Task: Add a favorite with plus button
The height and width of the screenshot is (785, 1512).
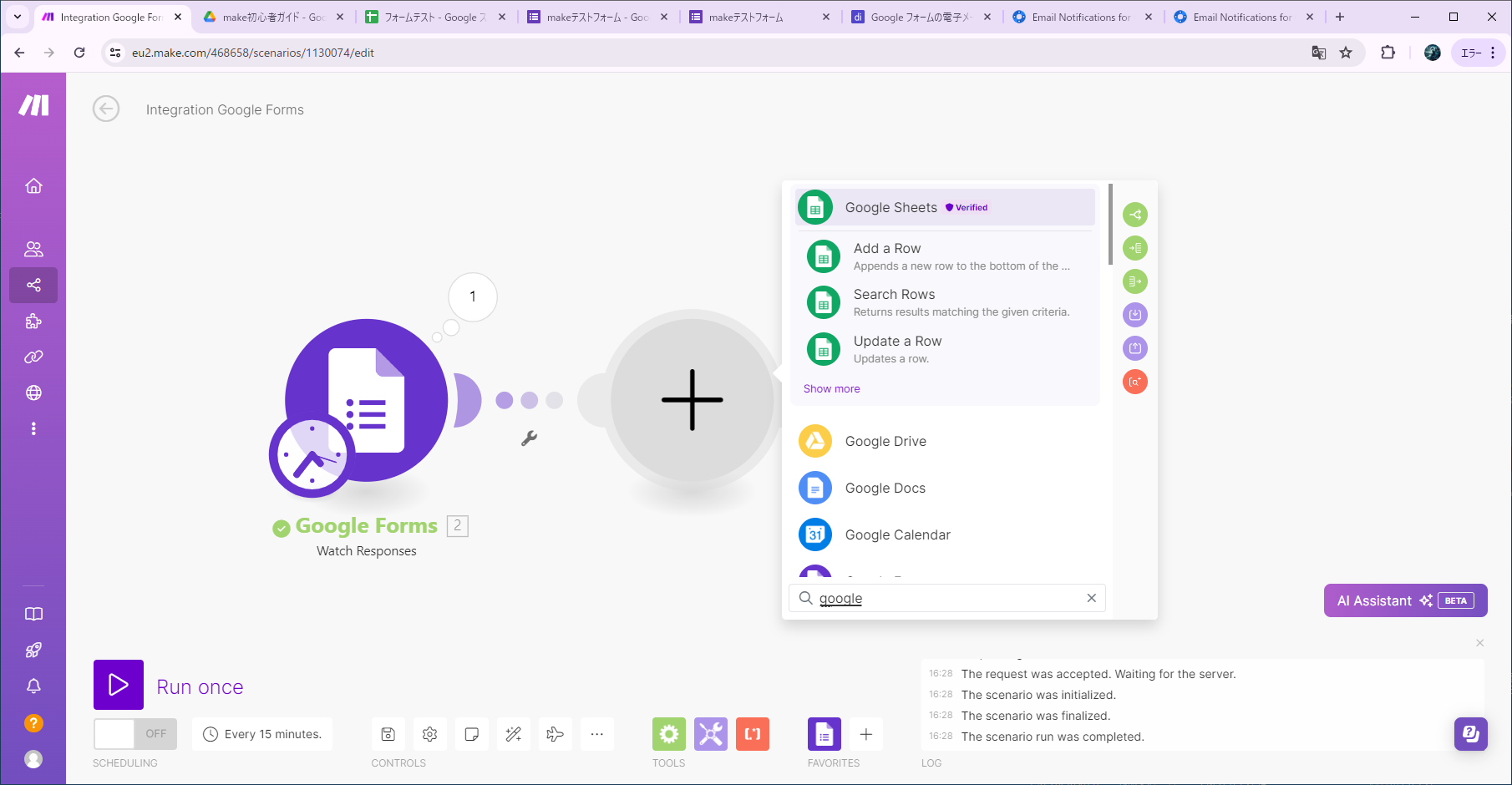Action: click(x=866, y=734)
